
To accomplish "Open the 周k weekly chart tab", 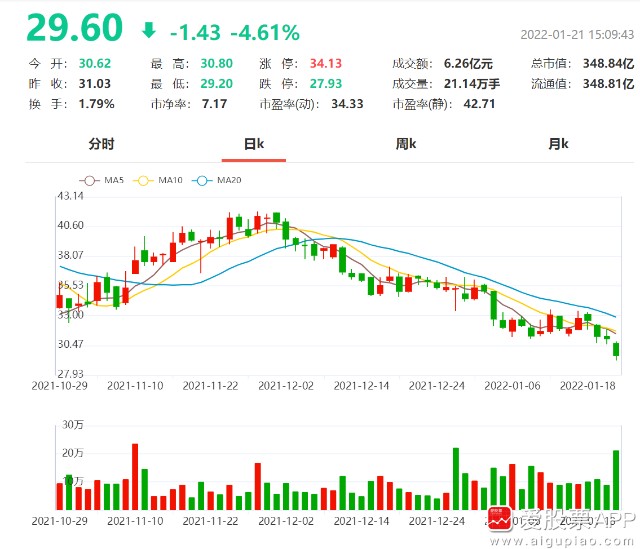I will (405, 144).
